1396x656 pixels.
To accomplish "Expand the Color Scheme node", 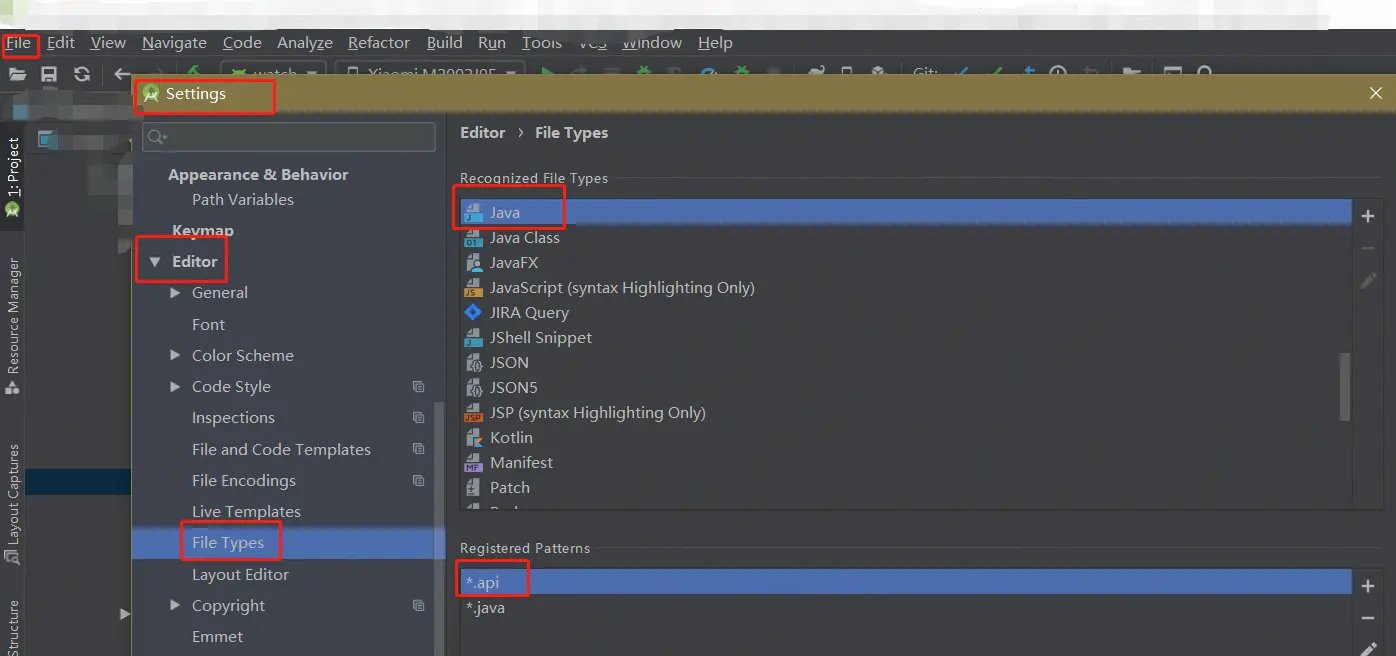I will pos(175,356).
